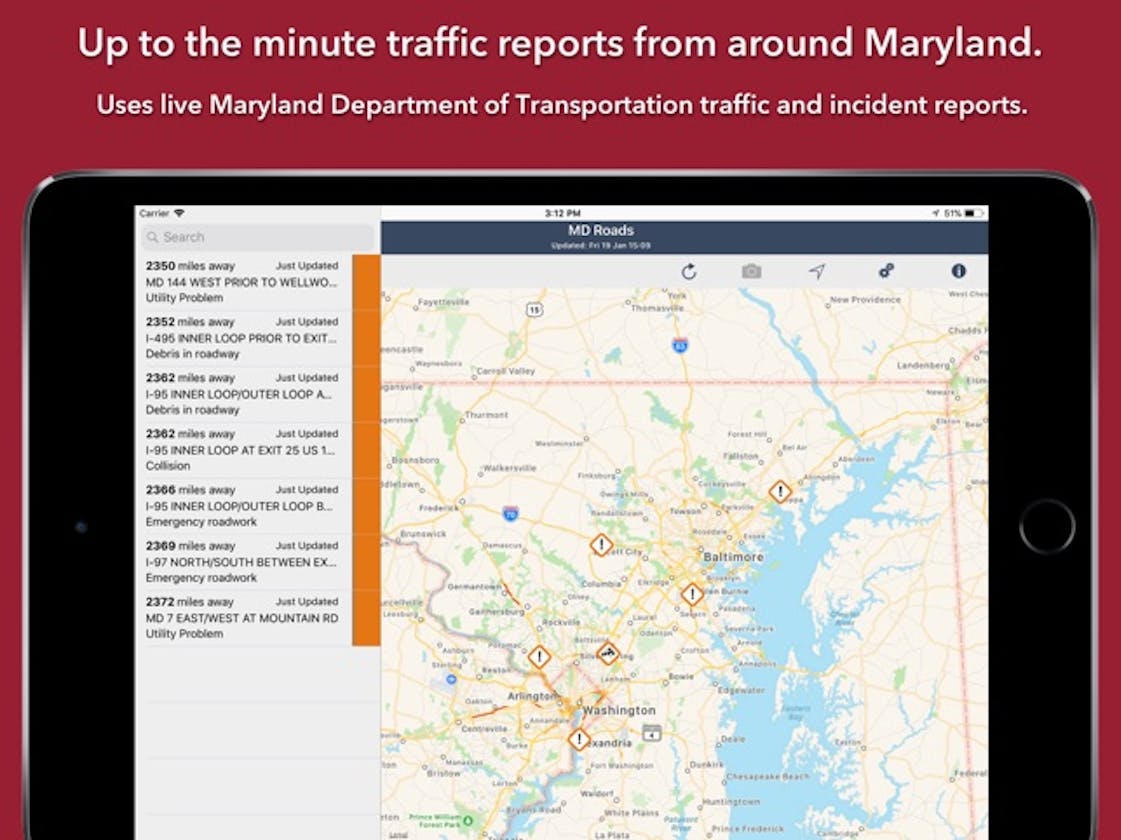Expand the MD 144 WEST utility problem report

pos(240,281)
